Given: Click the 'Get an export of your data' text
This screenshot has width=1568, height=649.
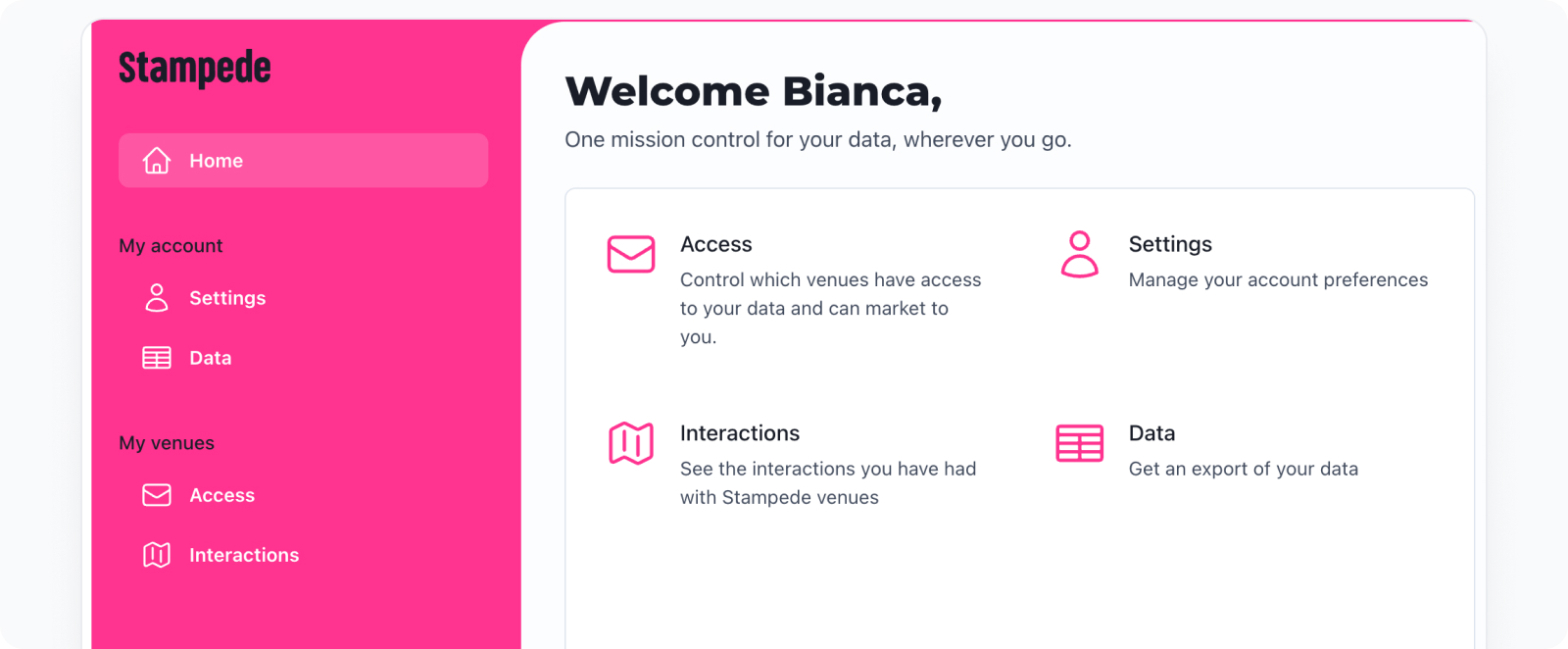Looking at the screenshot, I should tap(1244, 469).
